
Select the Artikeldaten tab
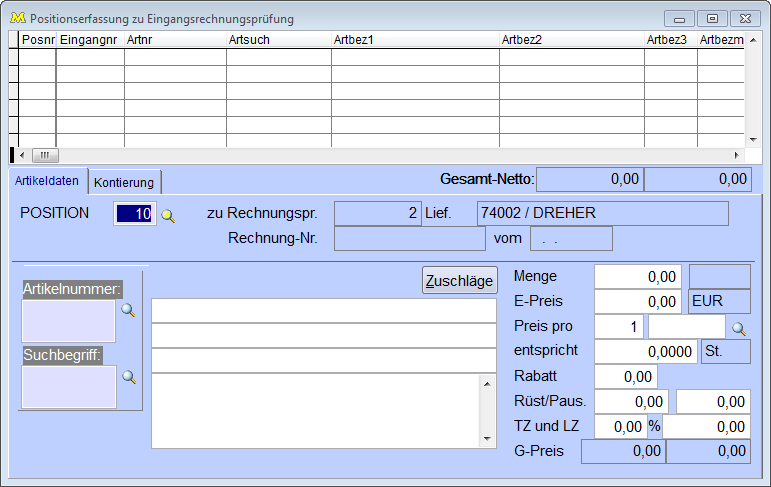tap(48, 181)
